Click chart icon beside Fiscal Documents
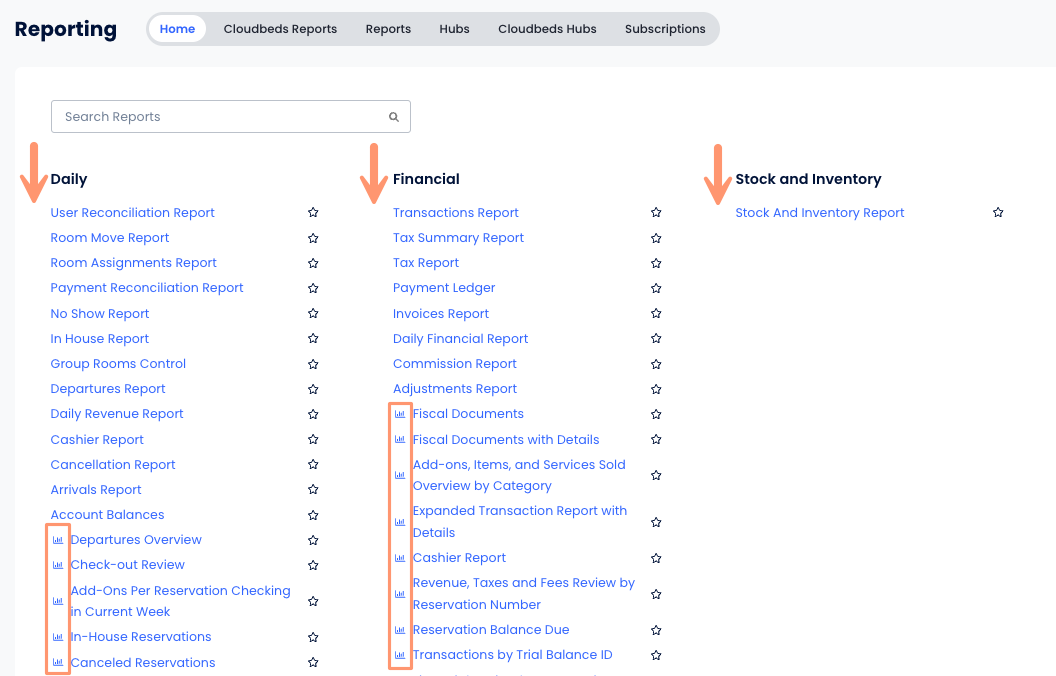The height and width of the screenshot is (676, 1056). point(400,414)
